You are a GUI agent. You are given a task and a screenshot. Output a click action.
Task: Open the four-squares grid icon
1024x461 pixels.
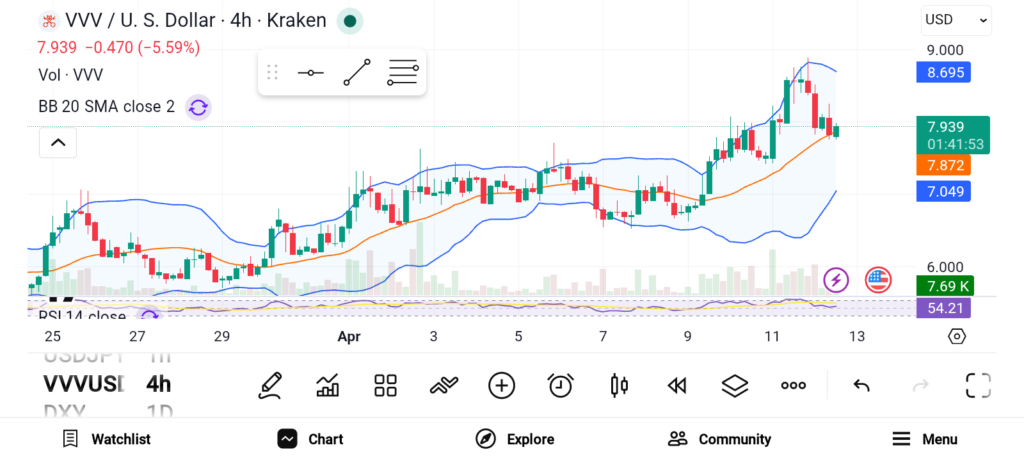[x=385, y=385]
